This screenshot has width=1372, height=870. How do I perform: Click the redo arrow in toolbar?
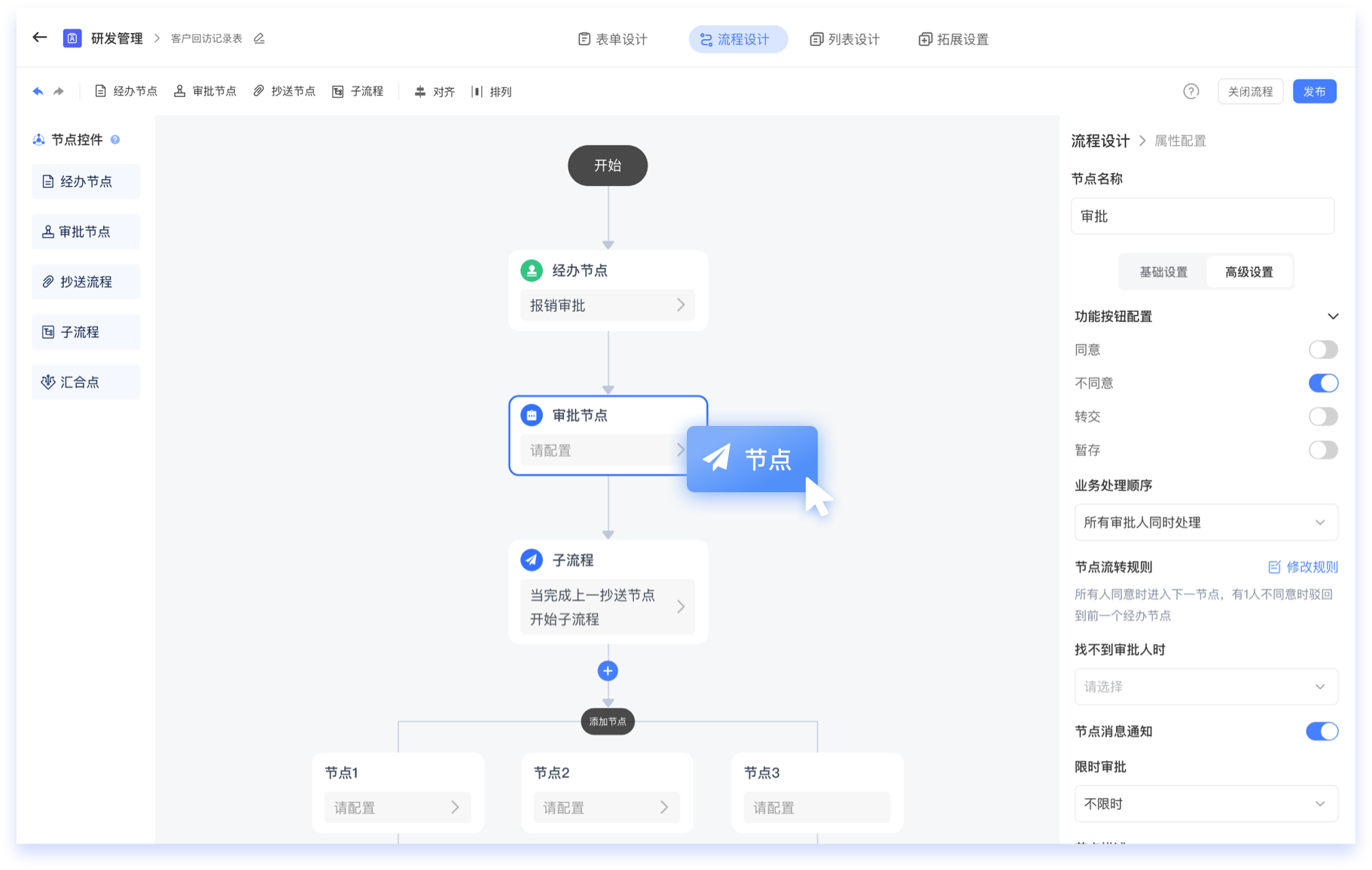[x=59, y=92]
